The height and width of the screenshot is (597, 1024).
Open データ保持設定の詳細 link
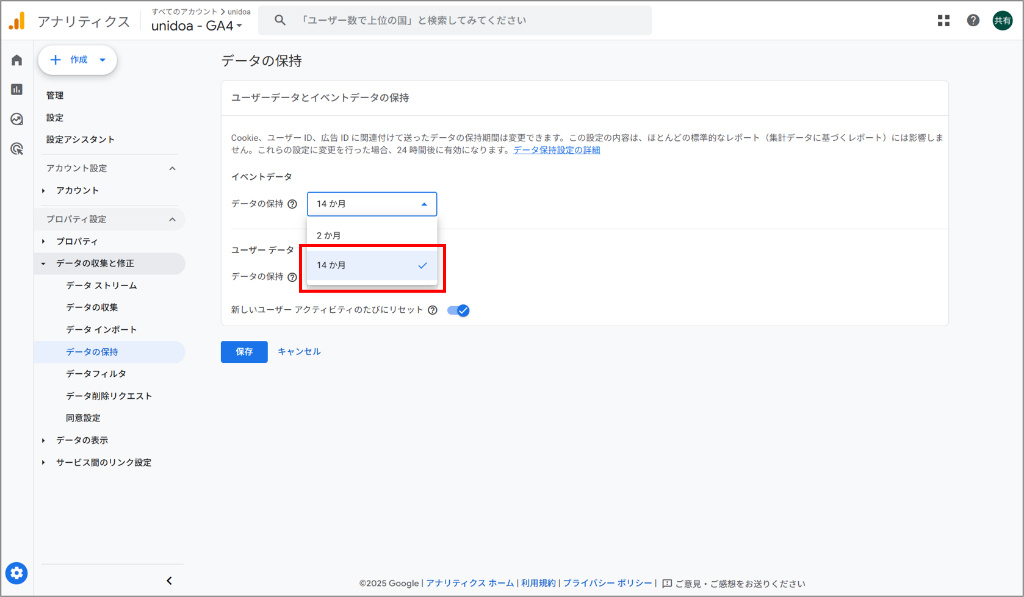tap(556, 150)
